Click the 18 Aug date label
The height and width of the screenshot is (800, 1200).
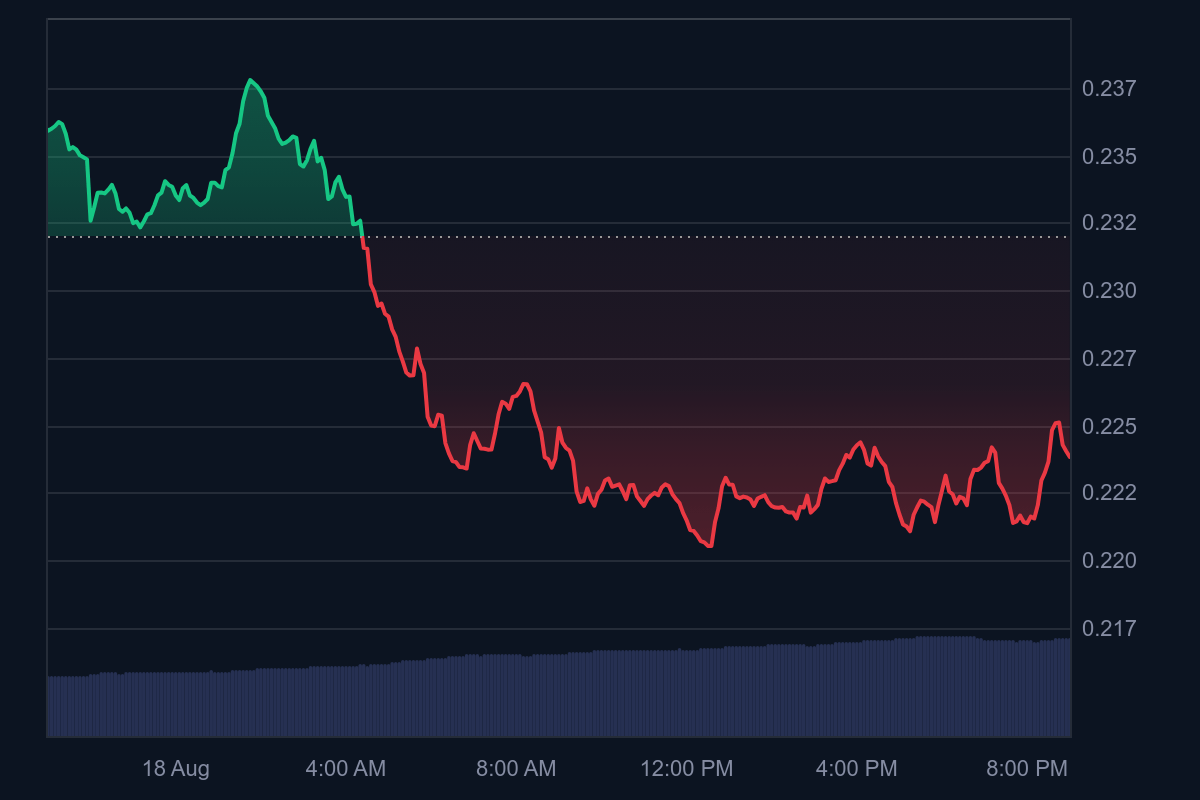(x=176, y=769)
